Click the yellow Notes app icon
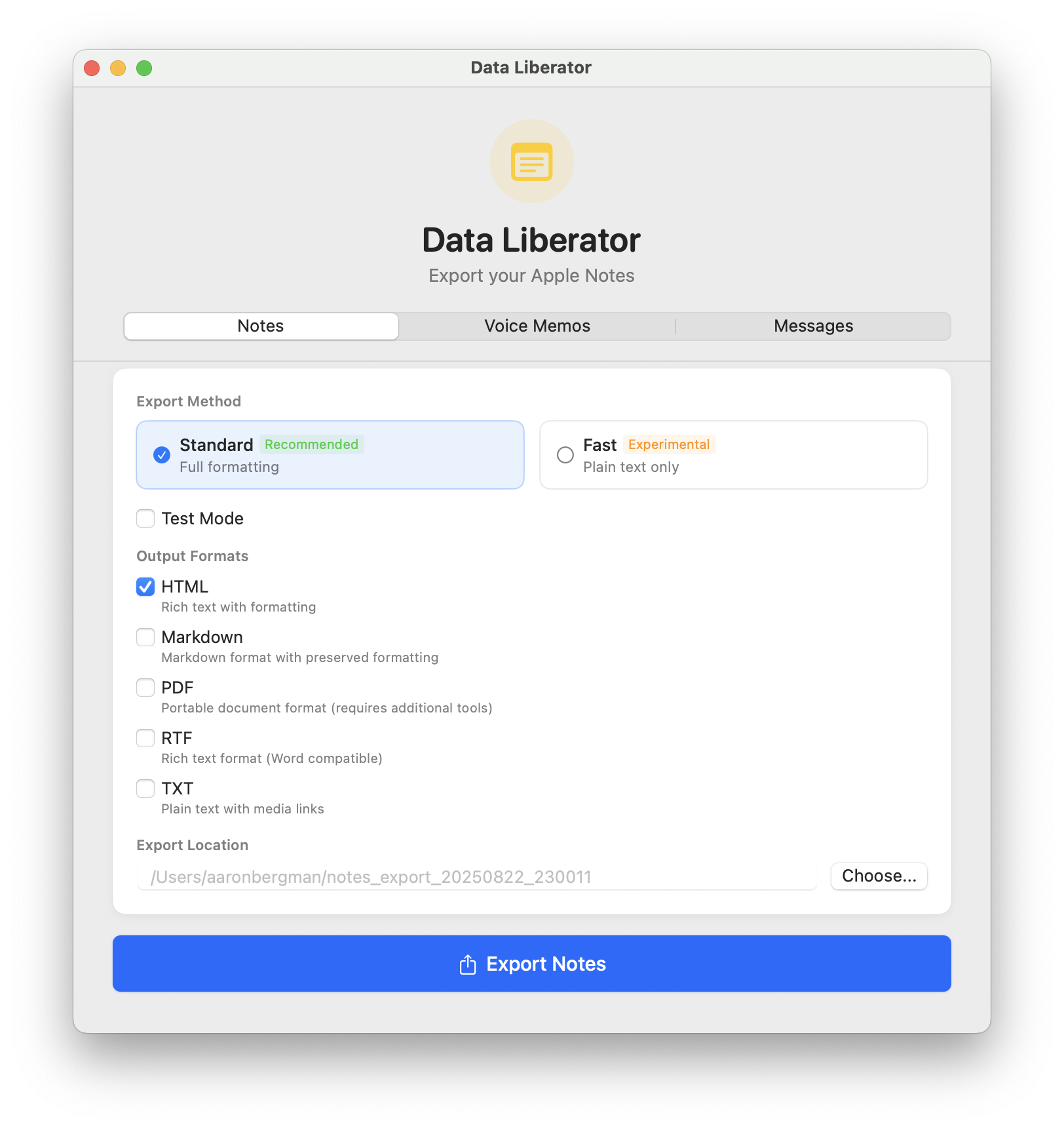This screenshot has width=1064, height=1130. tap(531, 161)
